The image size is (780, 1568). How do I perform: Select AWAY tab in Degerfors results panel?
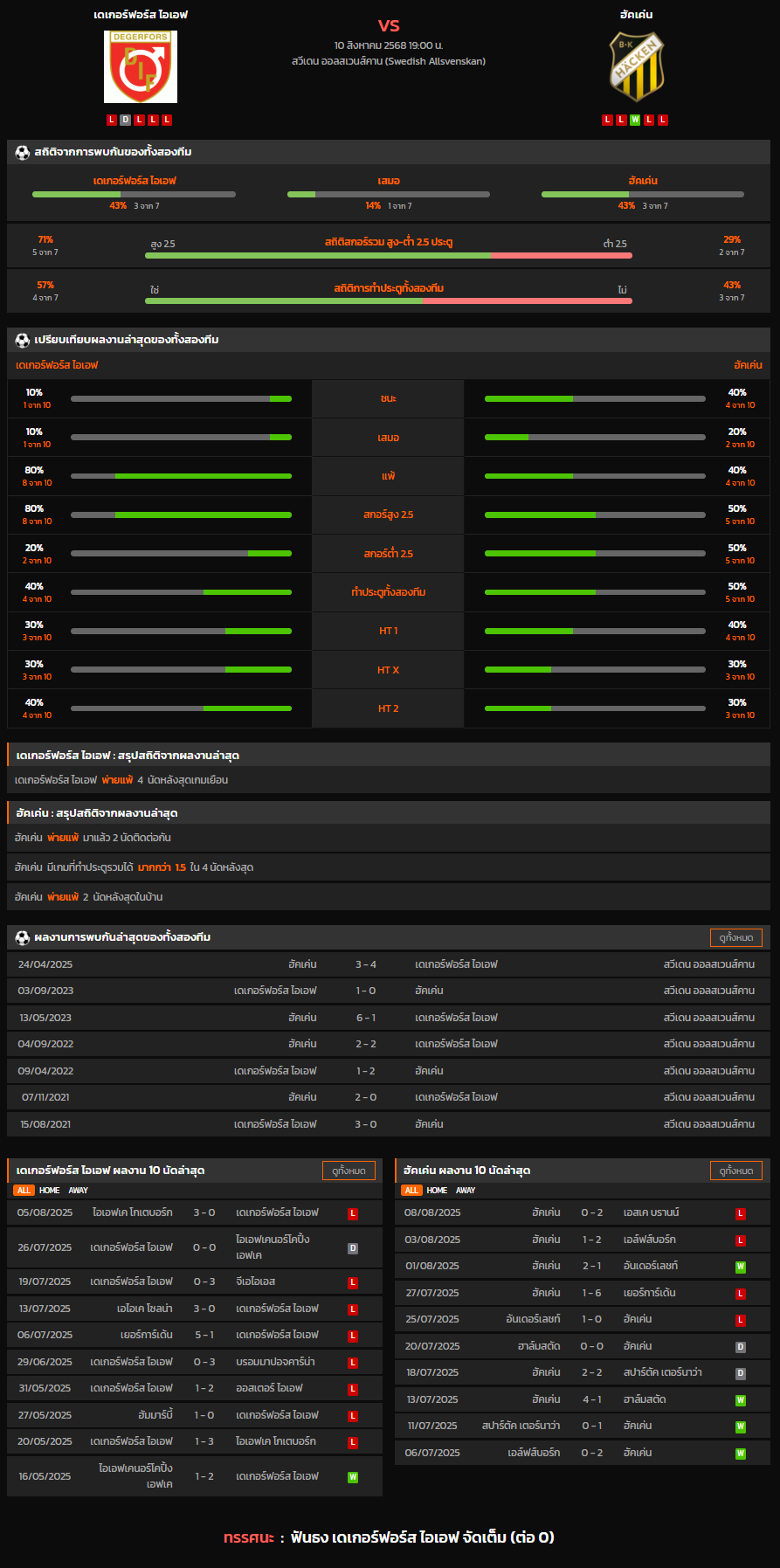[79, 1191]
